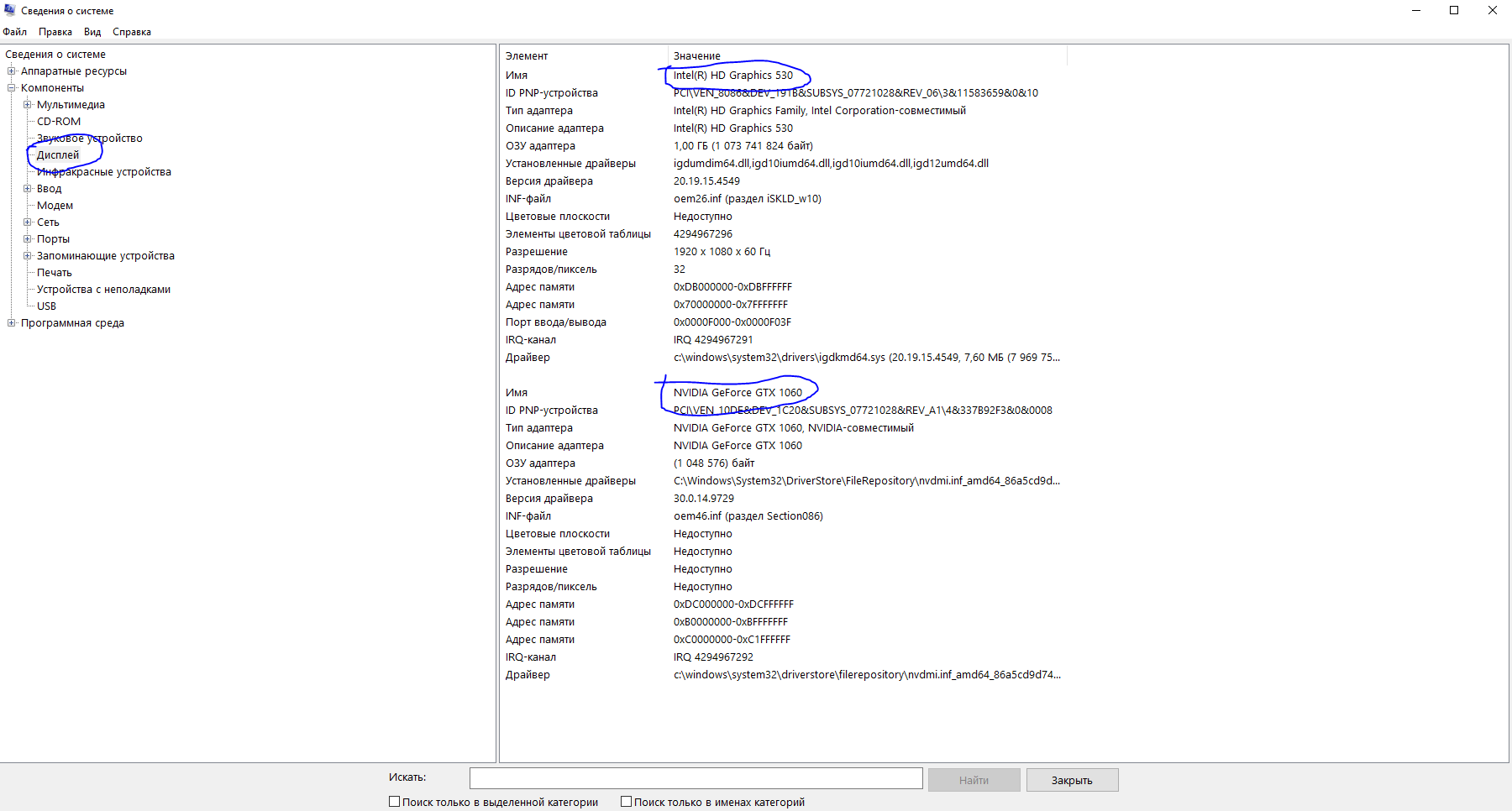Enable Поиск только в выделенной категории
The image size is (1512, 811).
[394, 802]
